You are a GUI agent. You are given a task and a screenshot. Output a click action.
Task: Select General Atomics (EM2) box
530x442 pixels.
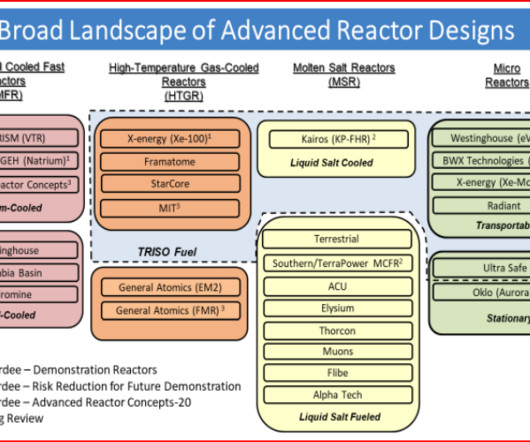coord(170,288)
